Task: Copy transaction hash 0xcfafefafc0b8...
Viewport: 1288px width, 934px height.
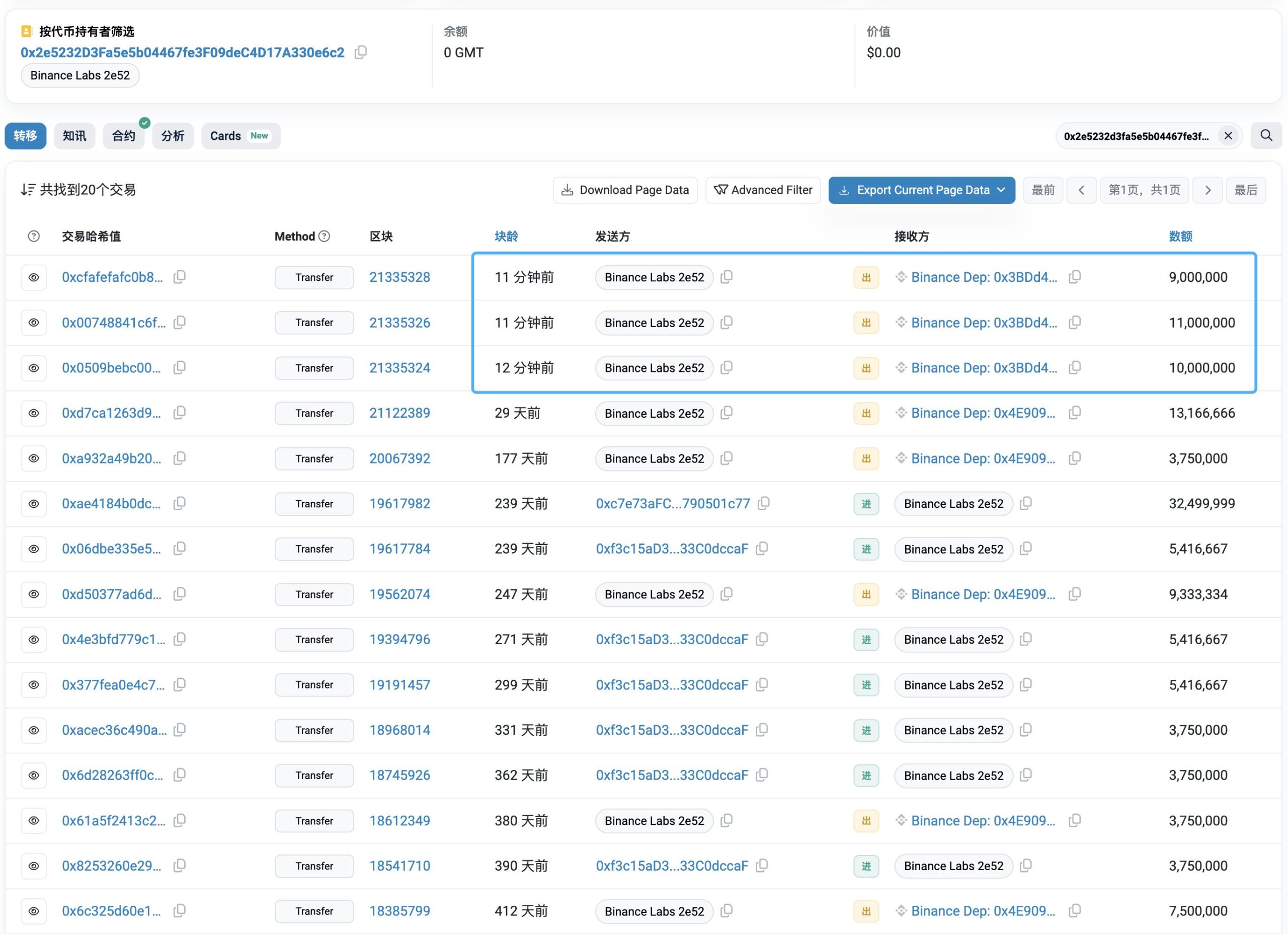Action: (180, 277)
